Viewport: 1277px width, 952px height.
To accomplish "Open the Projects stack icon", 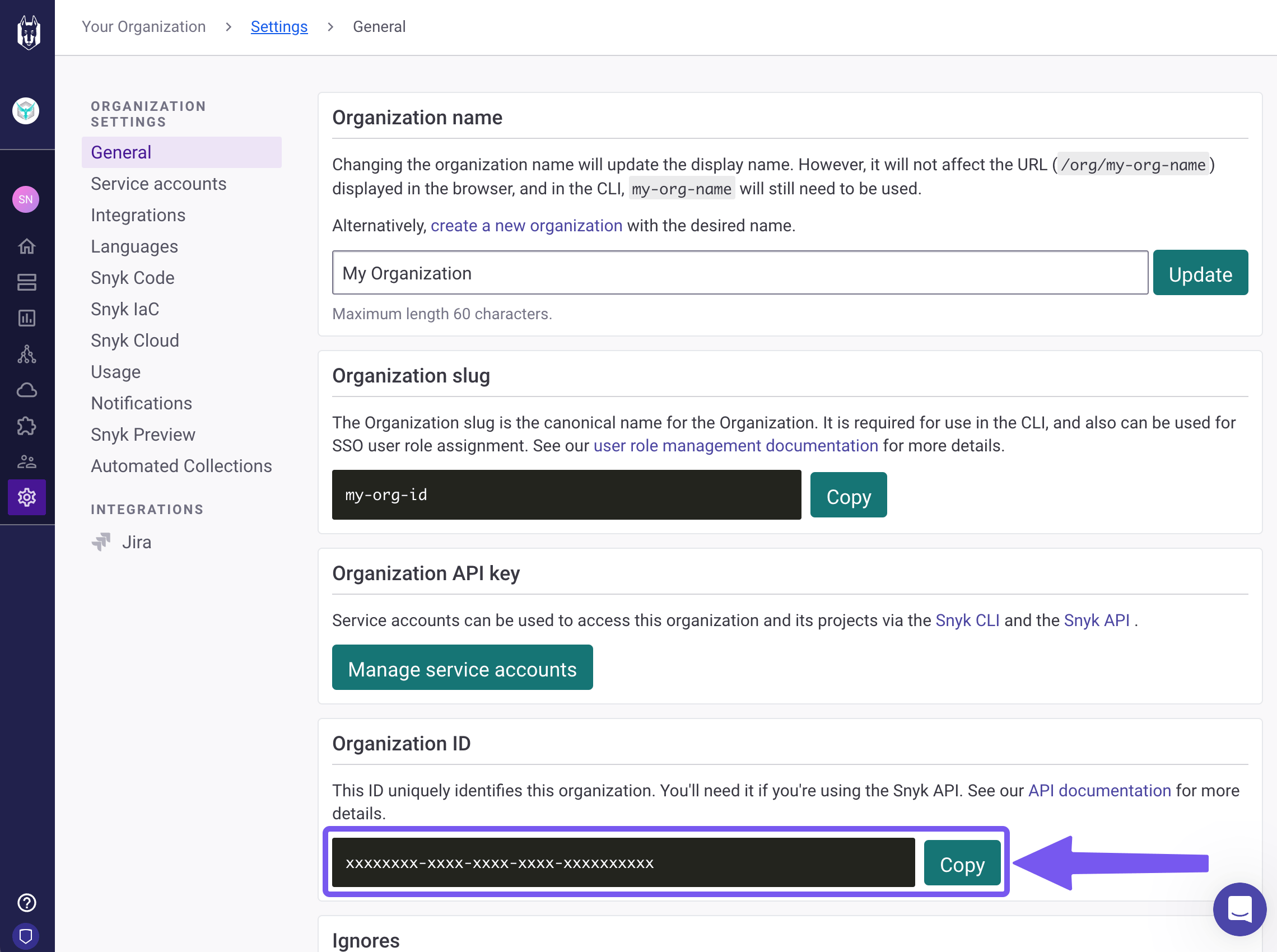I will (26, 282).
